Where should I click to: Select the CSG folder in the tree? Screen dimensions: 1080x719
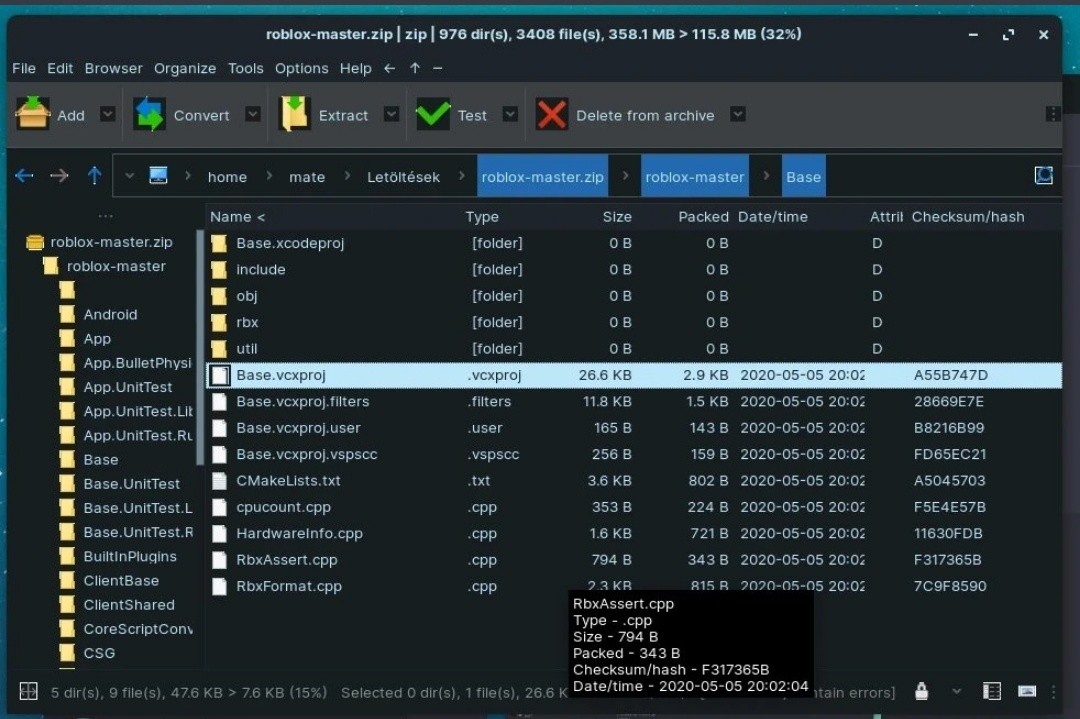coord(99,653)
